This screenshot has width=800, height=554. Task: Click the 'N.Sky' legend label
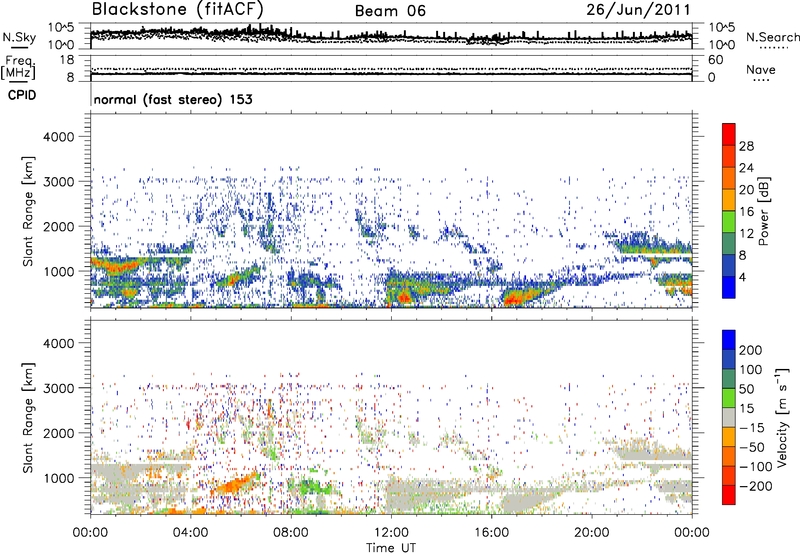(19, 37)
